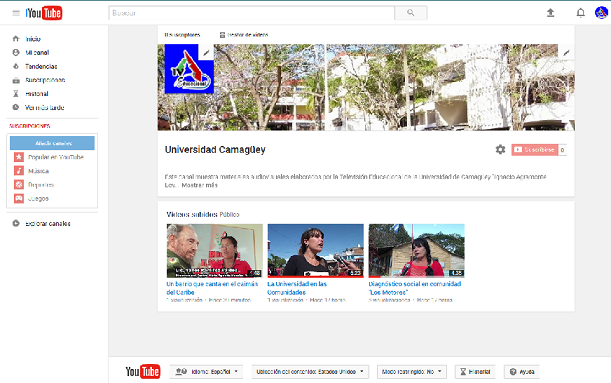Click the home icon beside Inicio
Viewport: 611px width, 383px height.
pos(16,39)
